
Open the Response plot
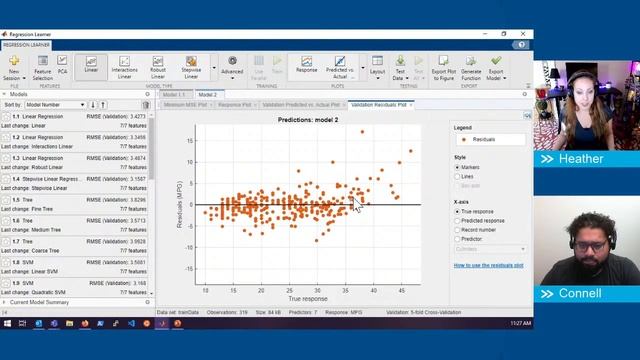pyautogui.click(x=307, y=65)
